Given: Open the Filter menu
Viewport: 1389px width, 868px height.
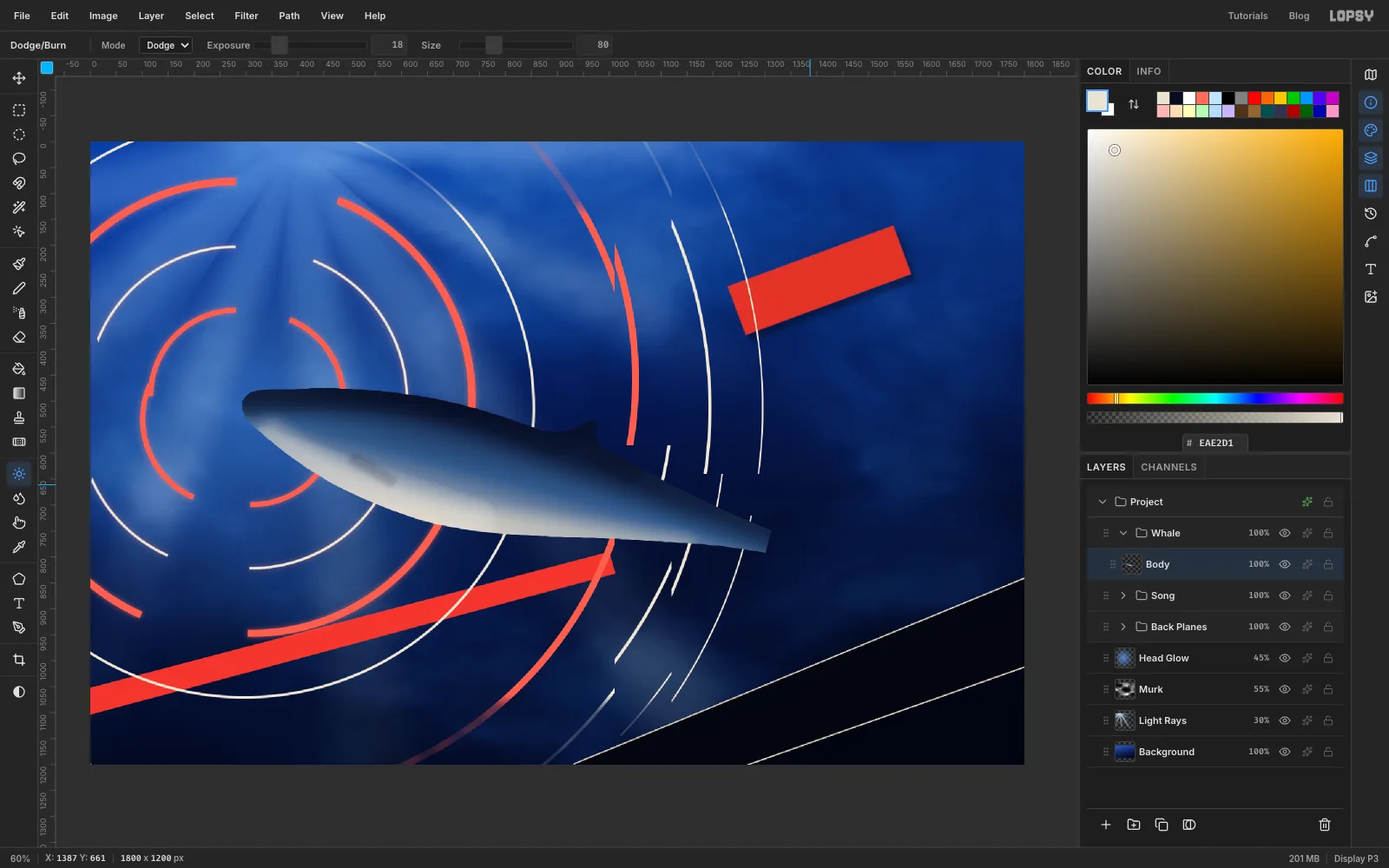Looking at the screenshot, I should click(247, 16).
